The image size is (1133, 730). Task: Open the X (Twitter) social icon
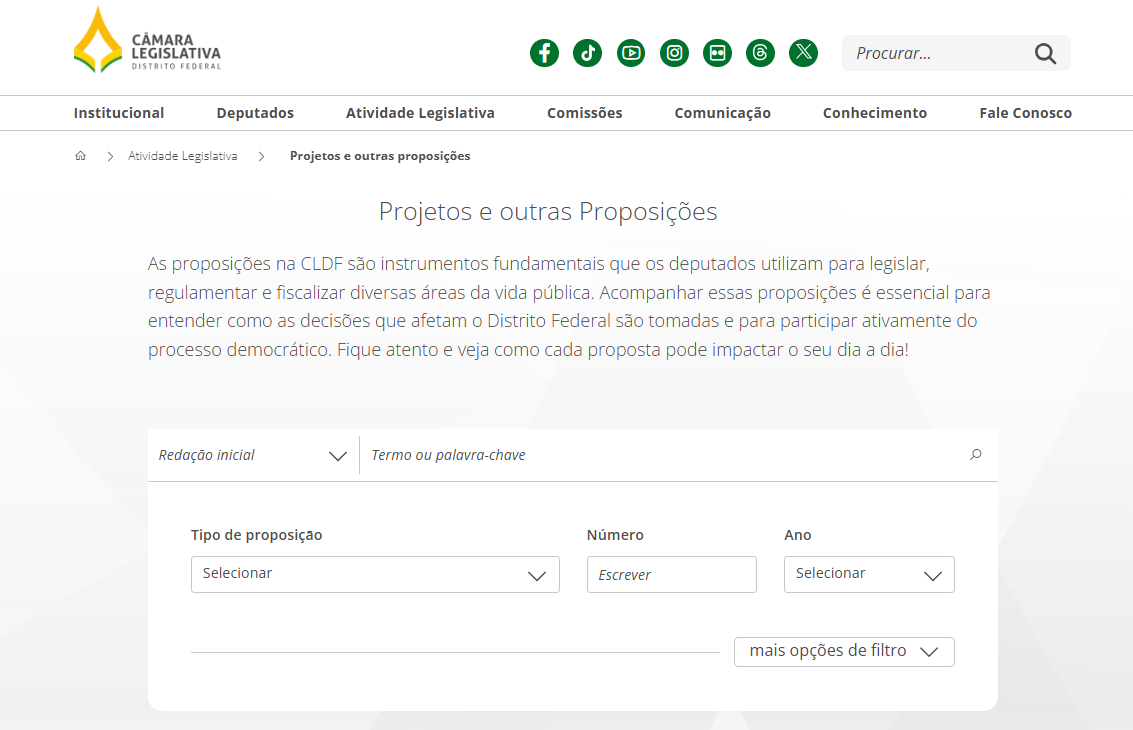click(x=803, y=53)
